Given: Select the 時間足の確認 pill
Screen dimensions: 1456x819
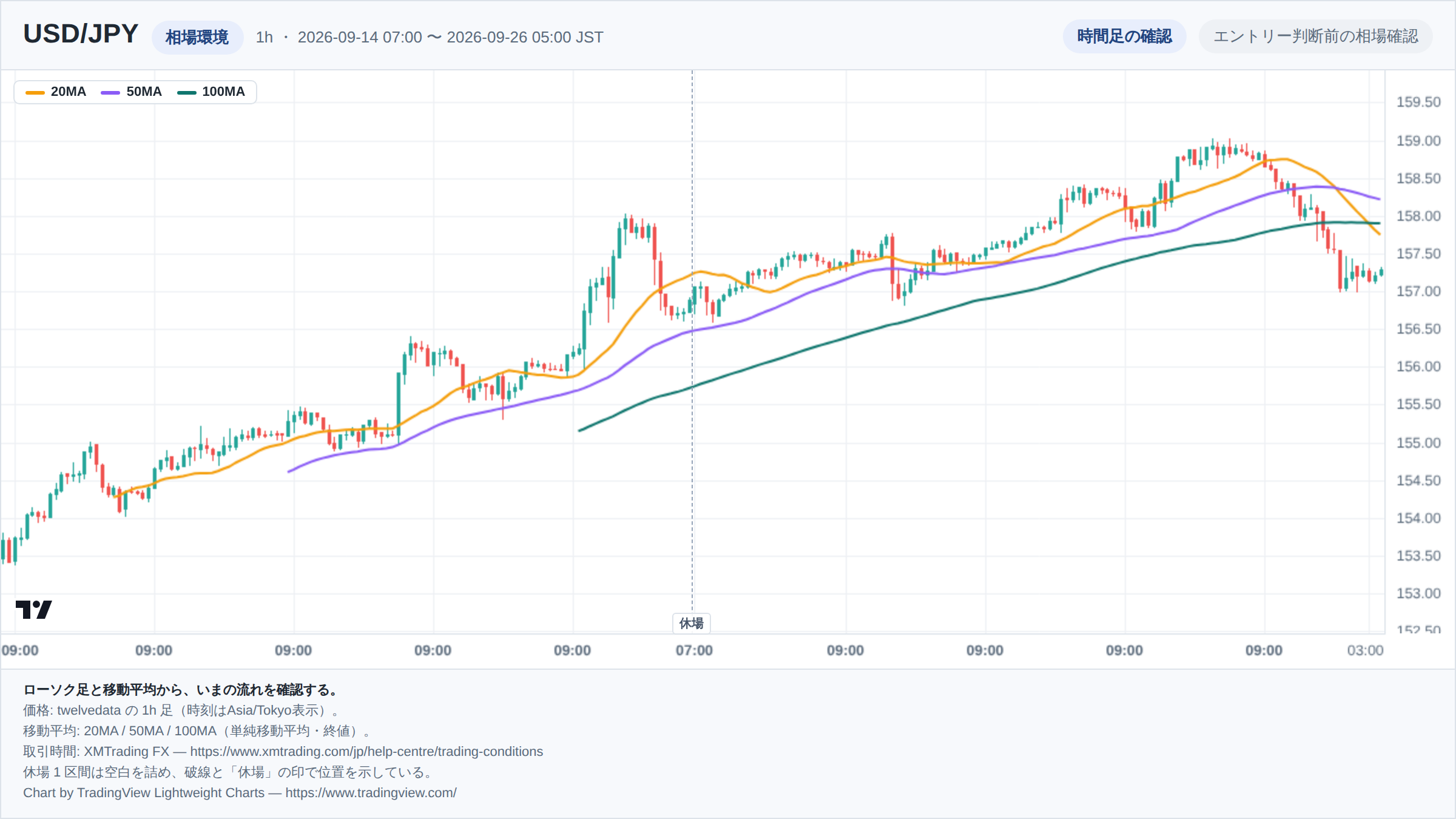Looking at the screenshot, I should coord(1124,36).
